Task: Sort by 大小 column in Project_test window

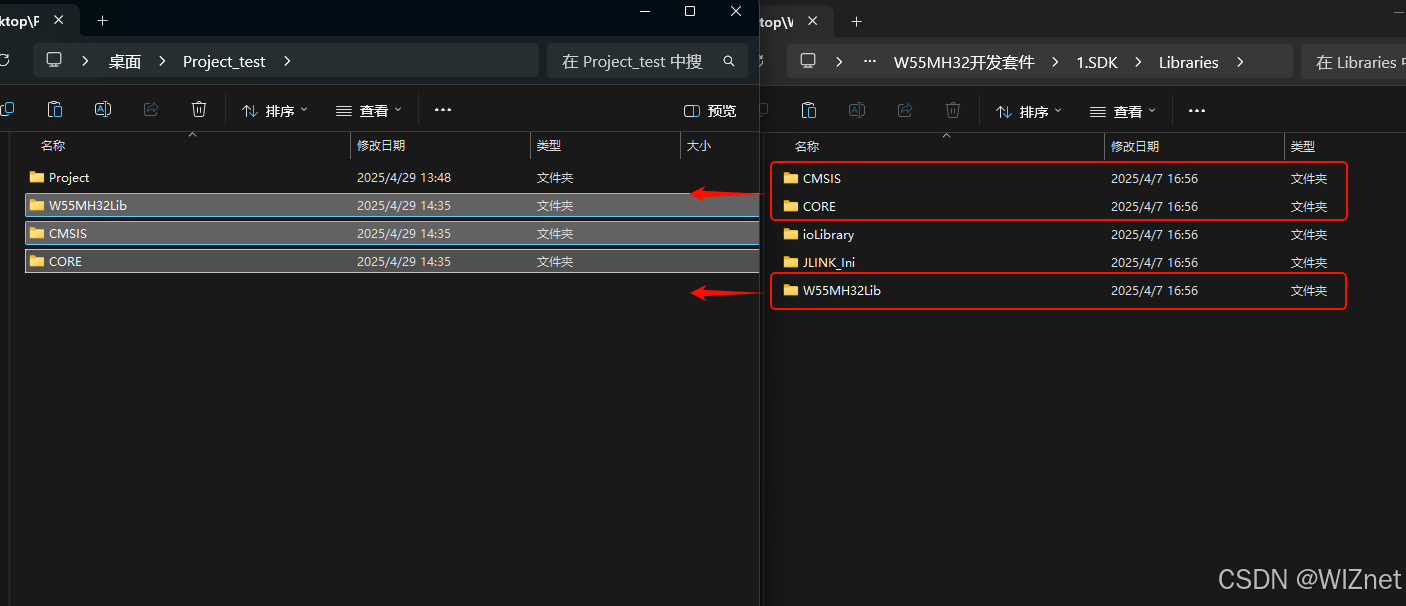Action: (698, 145)
